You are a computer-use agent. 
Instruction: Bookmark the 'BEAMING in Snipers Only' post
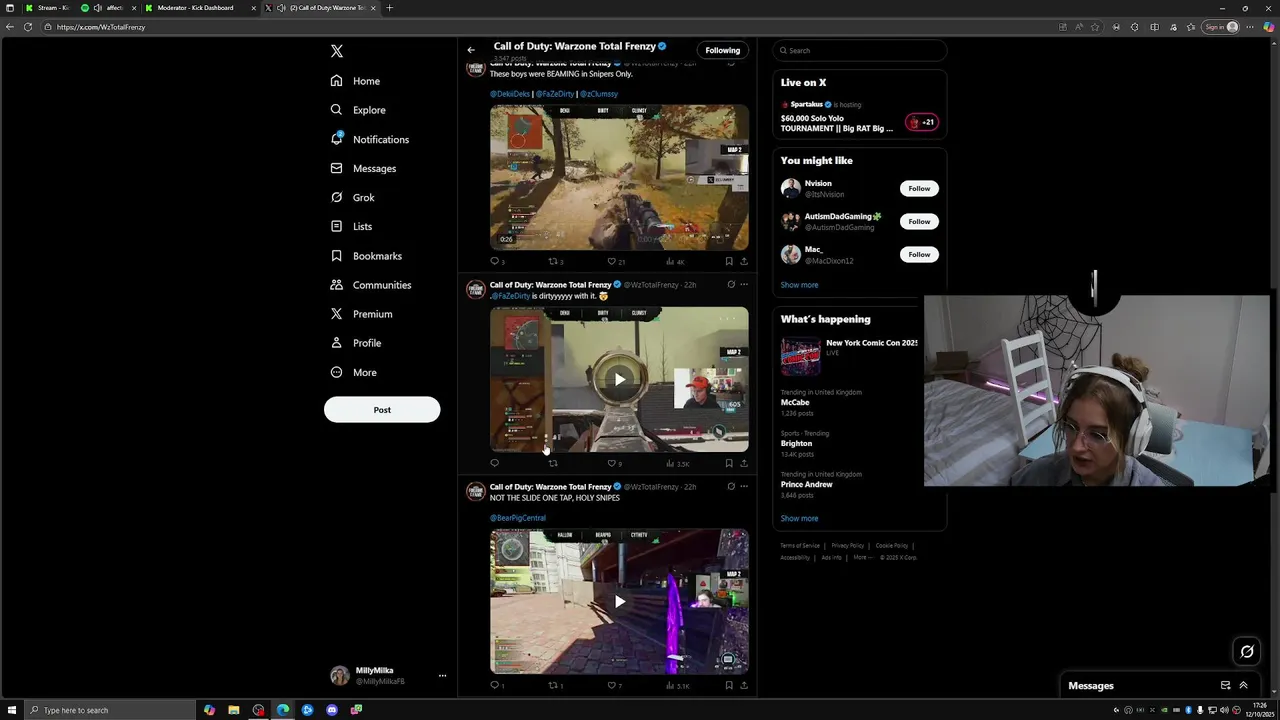pos(729,262)
